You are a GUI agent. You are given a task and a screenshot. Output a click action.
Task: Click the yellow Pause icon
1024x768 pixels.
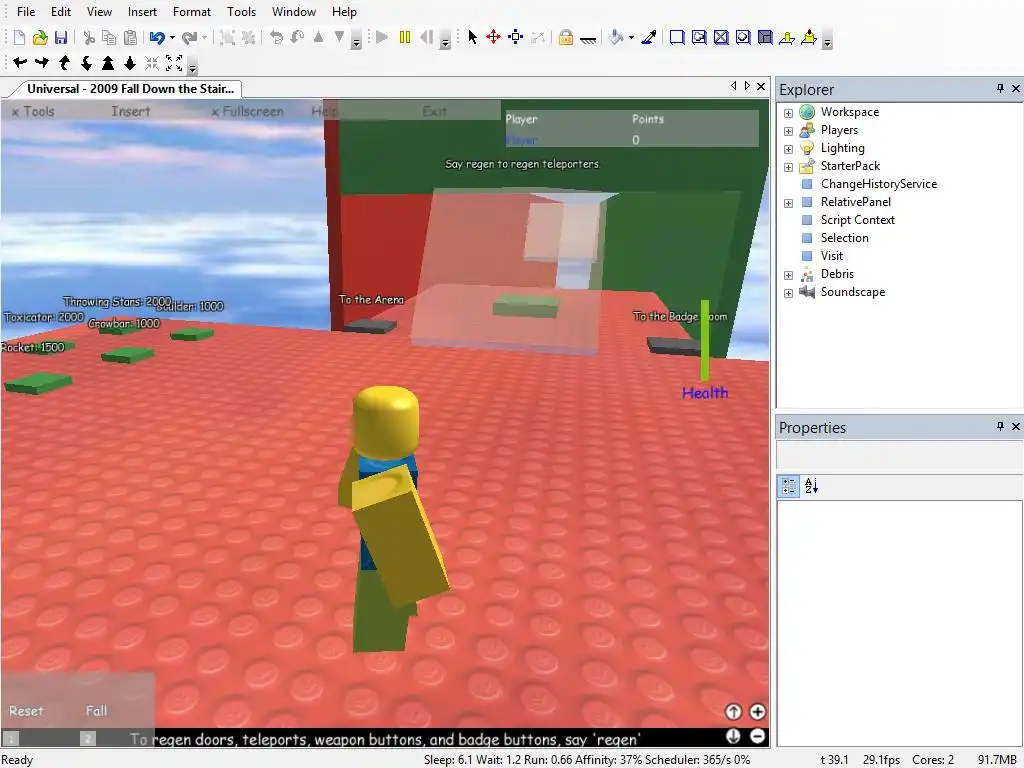[405, 37]
